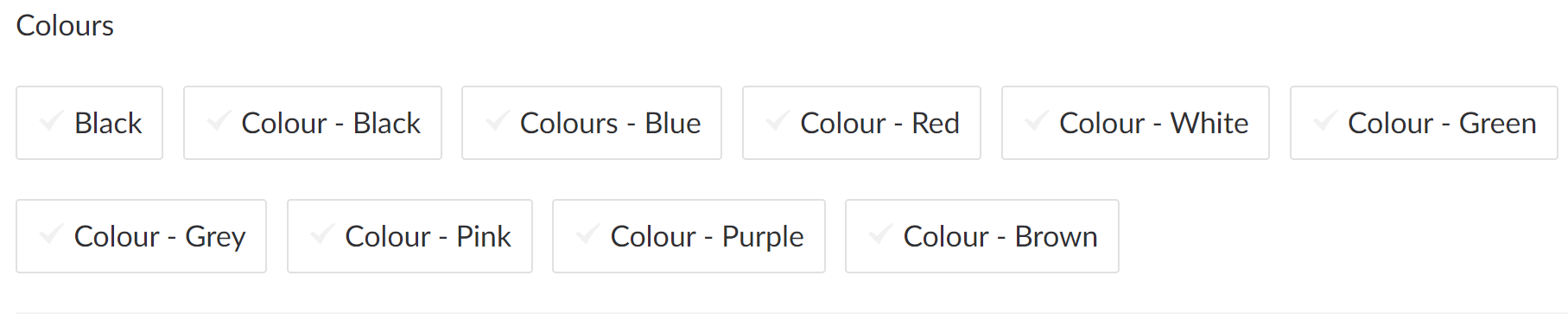Toggle the Black colour filter chip
Screen dimensions: 1568x314
(89, 123)
